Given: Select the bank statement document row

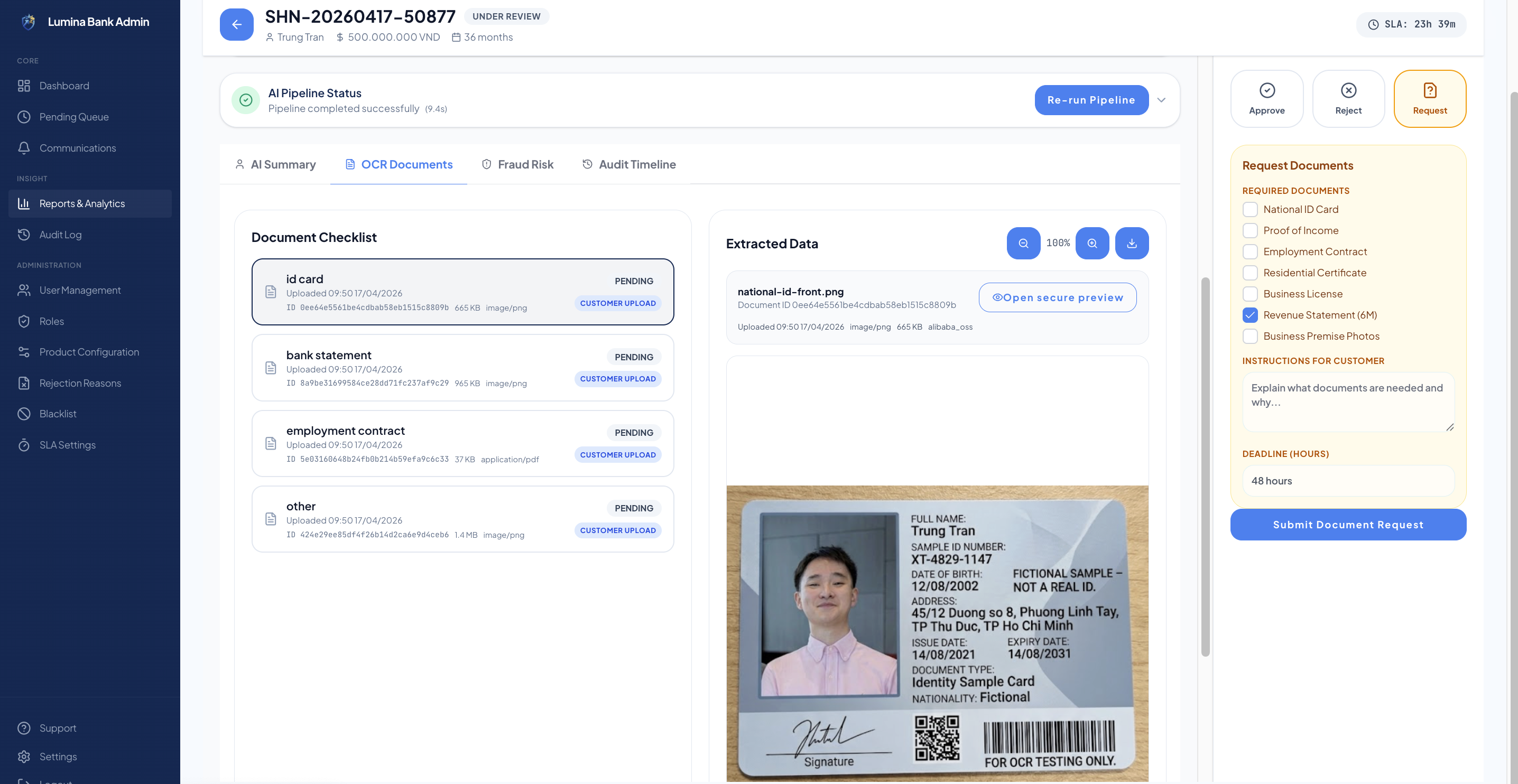Looking at the screenshot, I should 462,368.
